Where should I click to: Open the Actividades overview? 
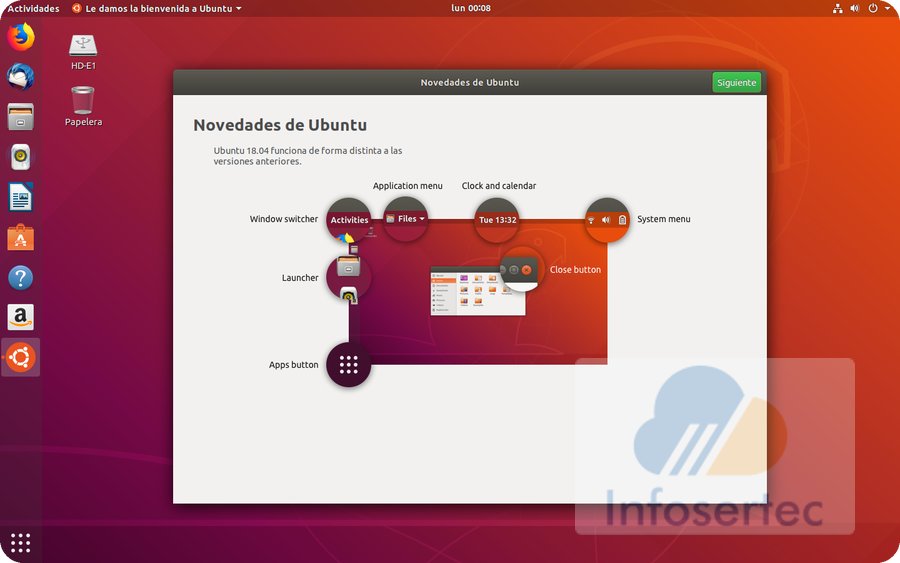33,8
